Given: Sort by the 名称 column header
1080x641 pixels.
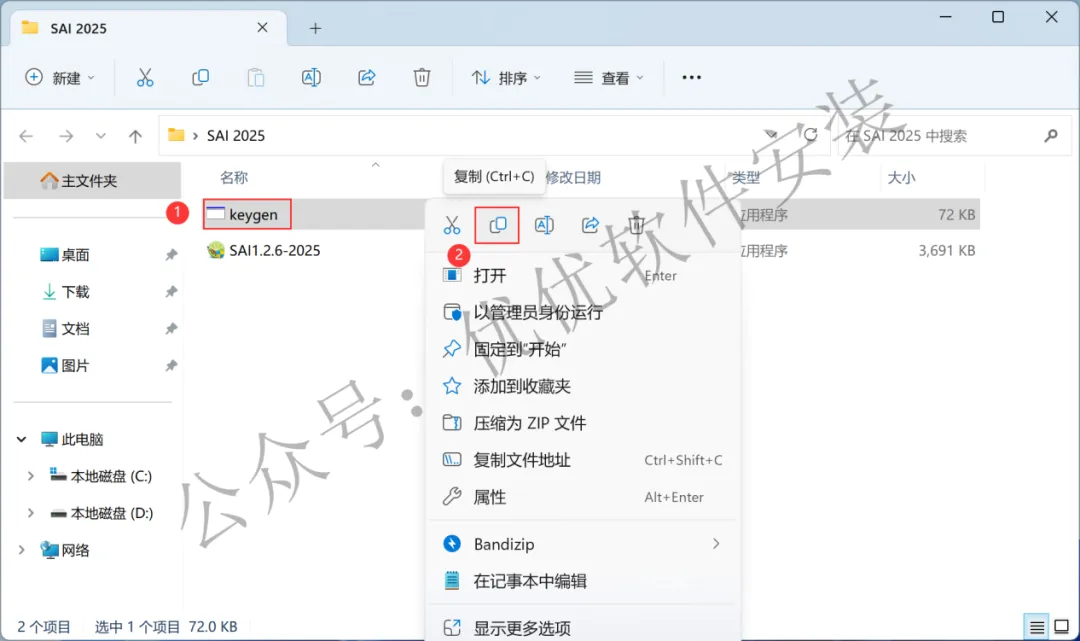Looking at the screenshot, I should tap(234, 178).
